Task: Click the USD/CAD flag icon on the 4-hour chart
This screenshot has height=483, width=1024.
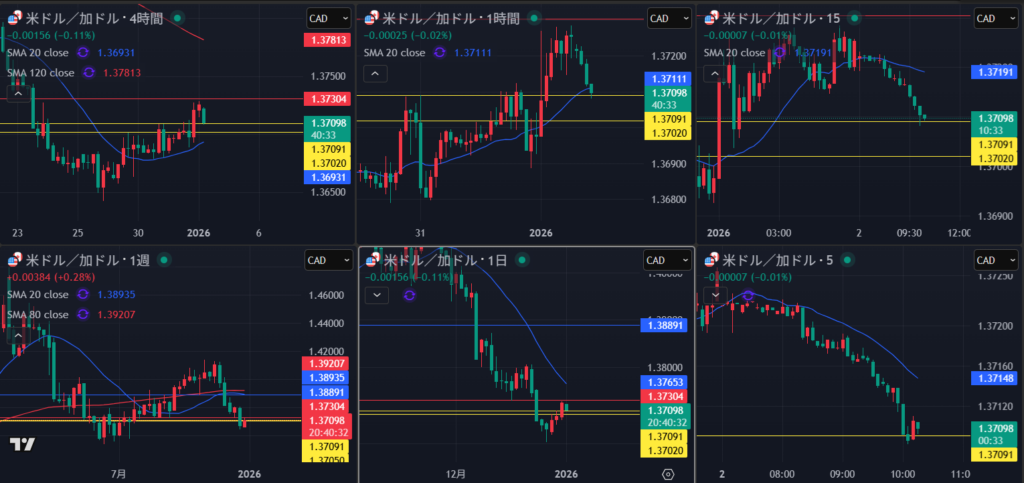Action: (13, 18)
